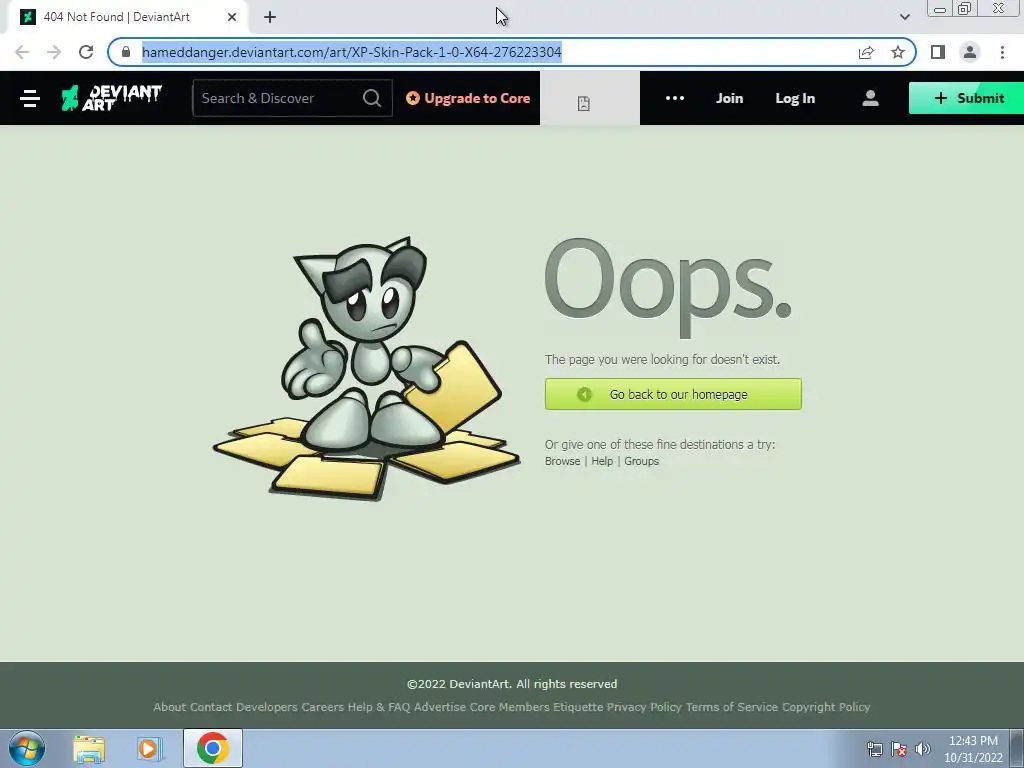Open the Chrome three-dot menu

tap(1002, 52)
